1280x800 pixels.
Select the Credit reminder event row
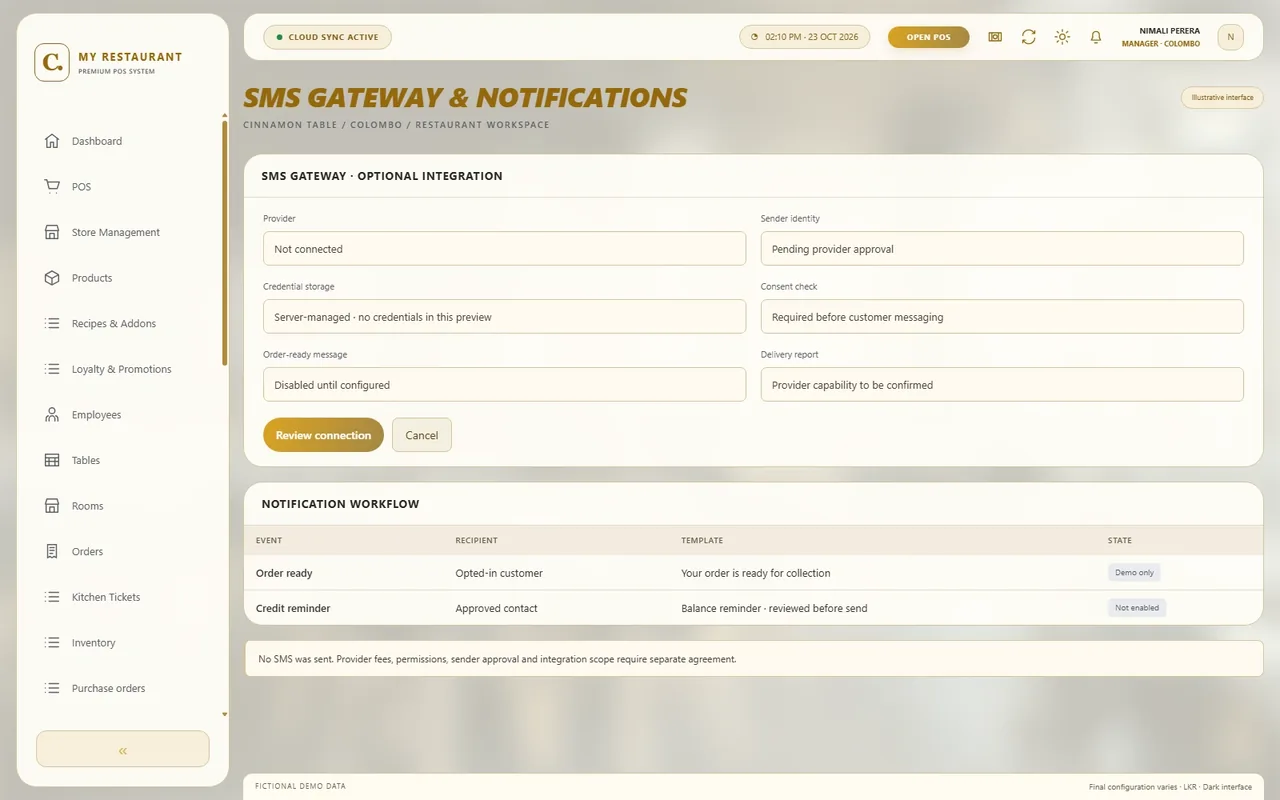(753, 608)
